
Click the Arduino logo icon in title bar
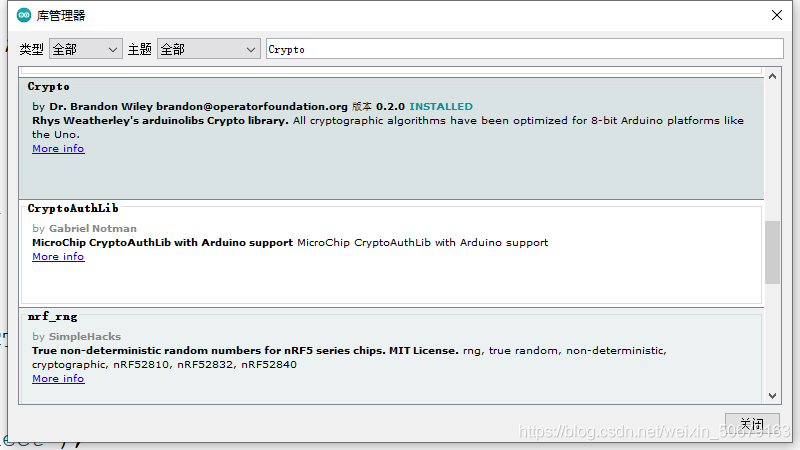[24, 15]
